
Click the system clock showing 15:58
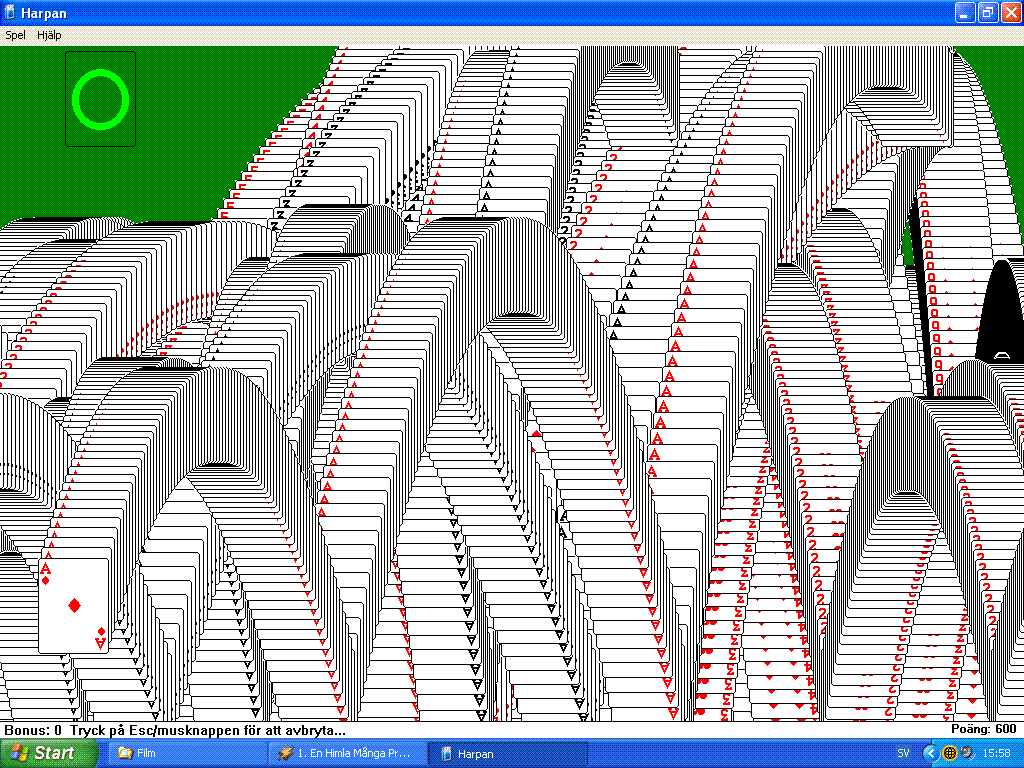point(997,753)
